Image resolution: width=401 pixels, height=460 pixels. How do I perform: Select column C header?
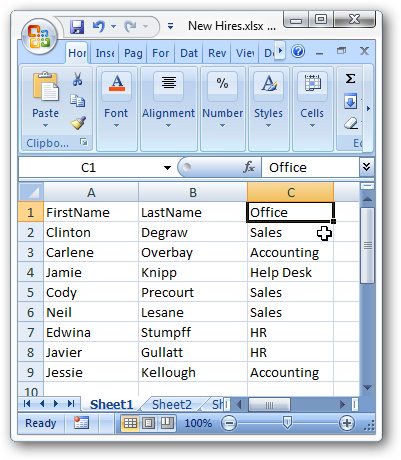[x=291, y=192]
